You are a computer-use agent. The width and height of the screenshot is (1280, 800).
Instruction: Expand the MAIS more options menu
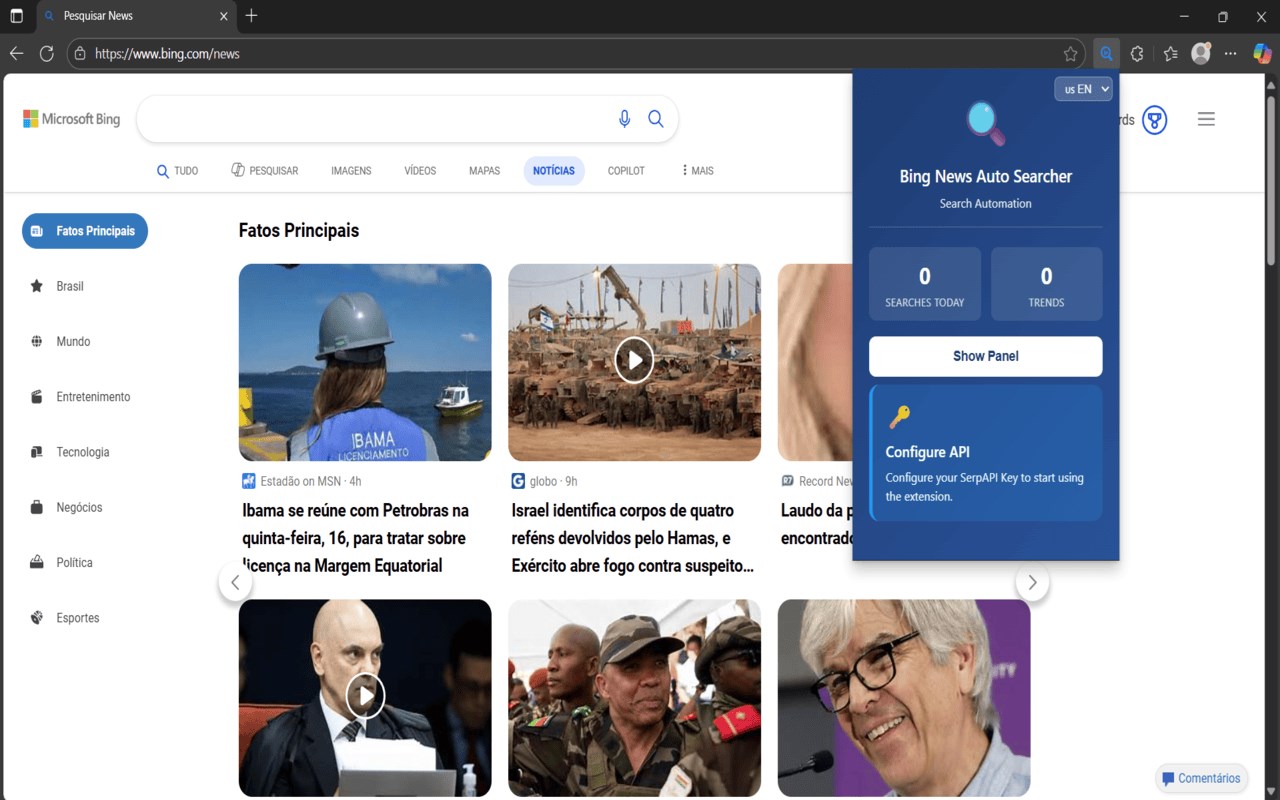(x=697, y=171)
